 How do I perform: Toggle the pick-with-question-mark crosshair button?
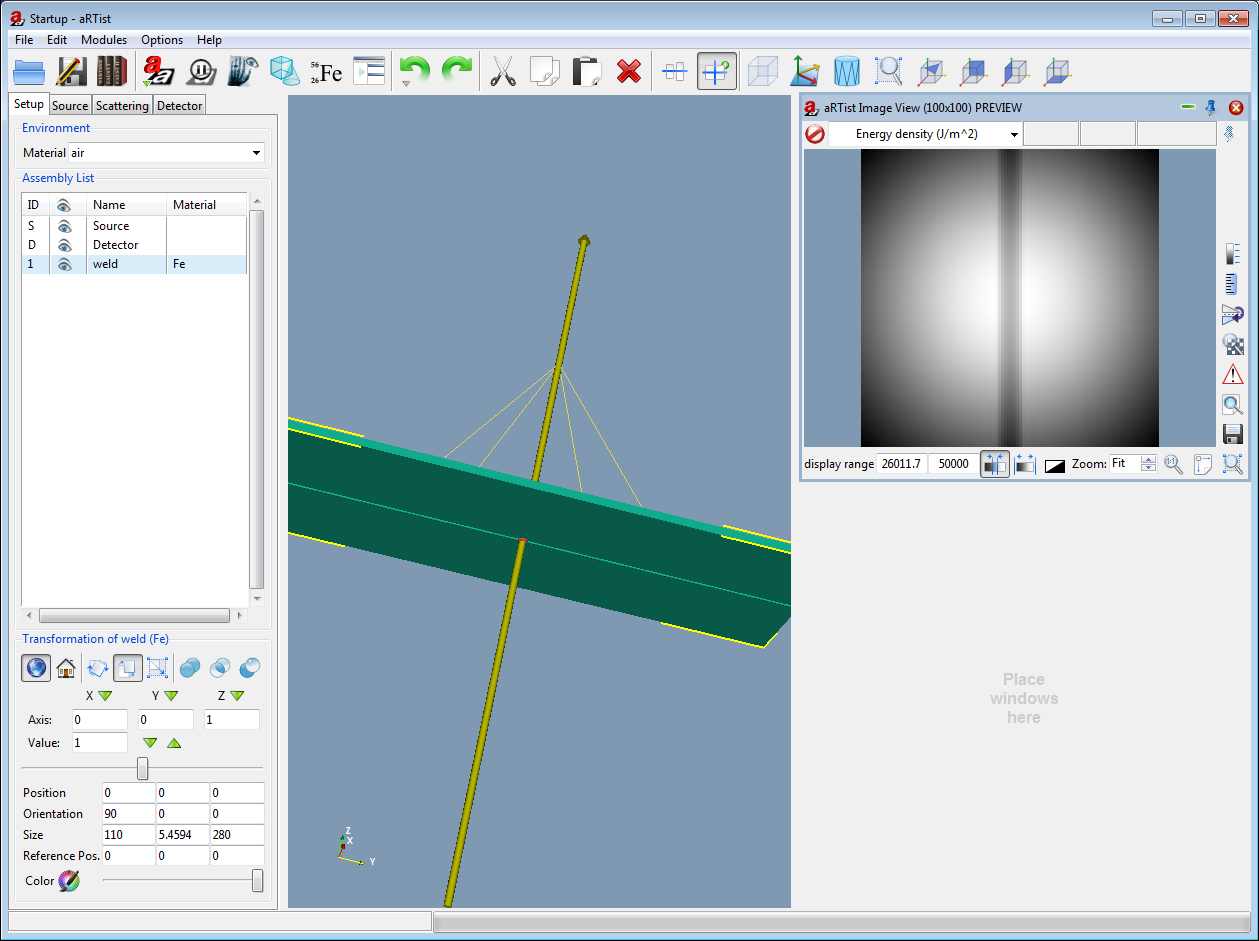tap(717, 71)
